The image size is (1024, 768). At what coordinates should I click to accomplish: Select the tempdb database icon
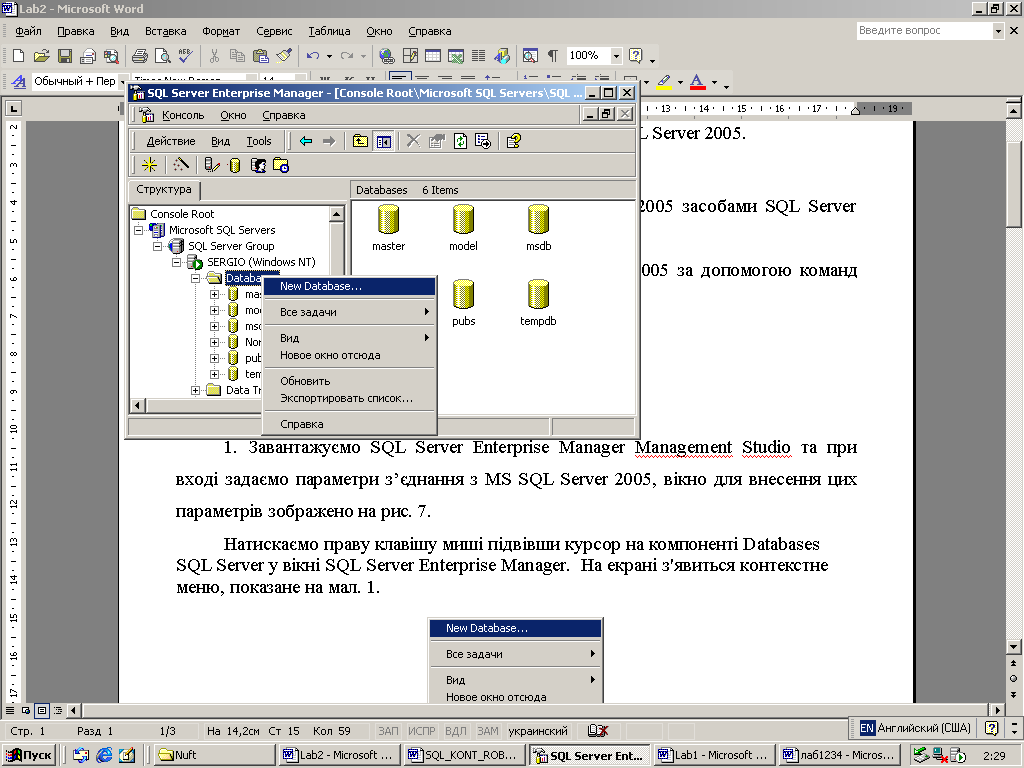click(538, 303)
